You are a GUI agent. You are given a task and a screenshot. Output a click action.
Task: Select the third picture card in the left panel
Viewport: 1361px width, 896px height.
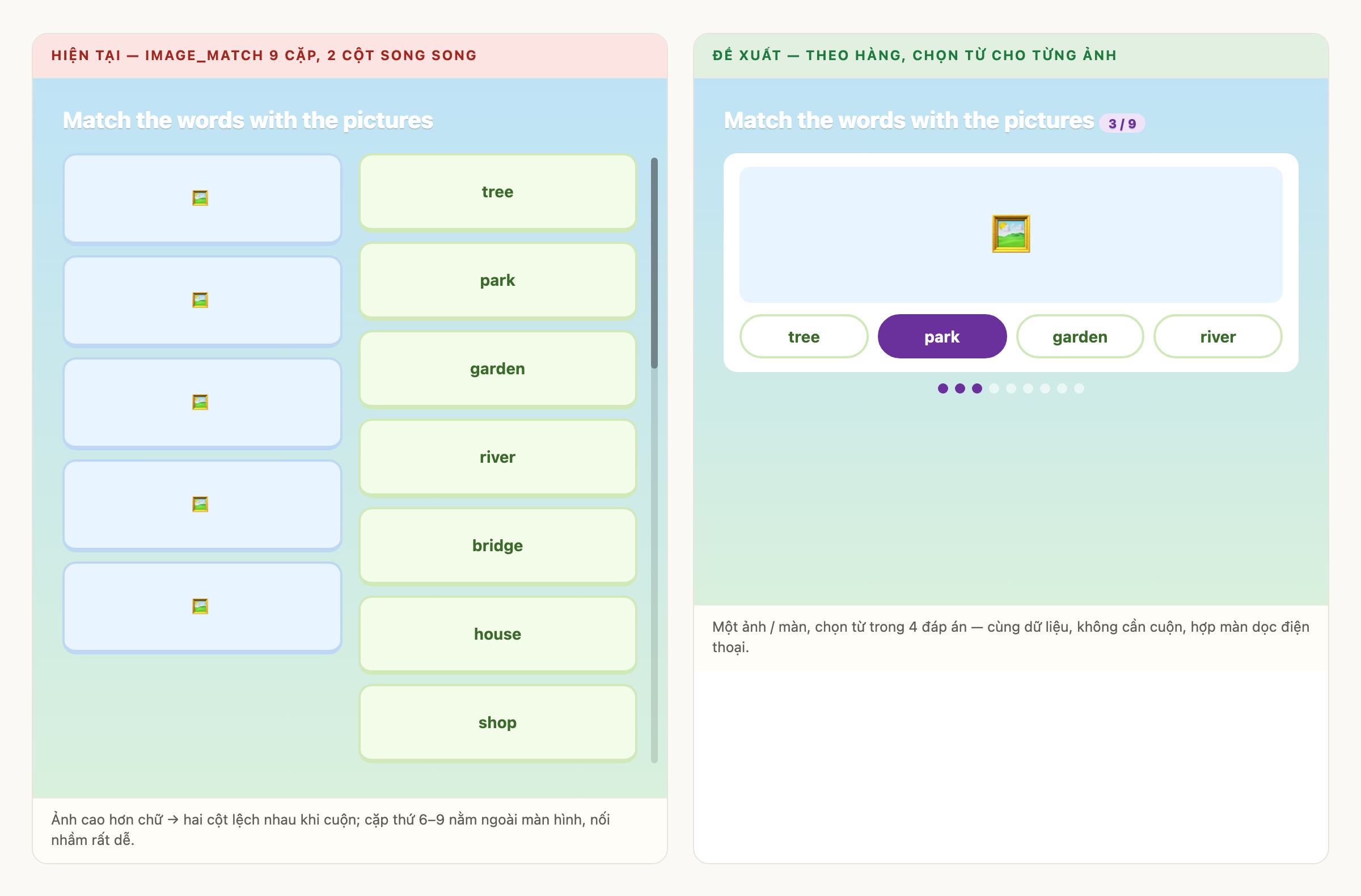coord(202,403)
